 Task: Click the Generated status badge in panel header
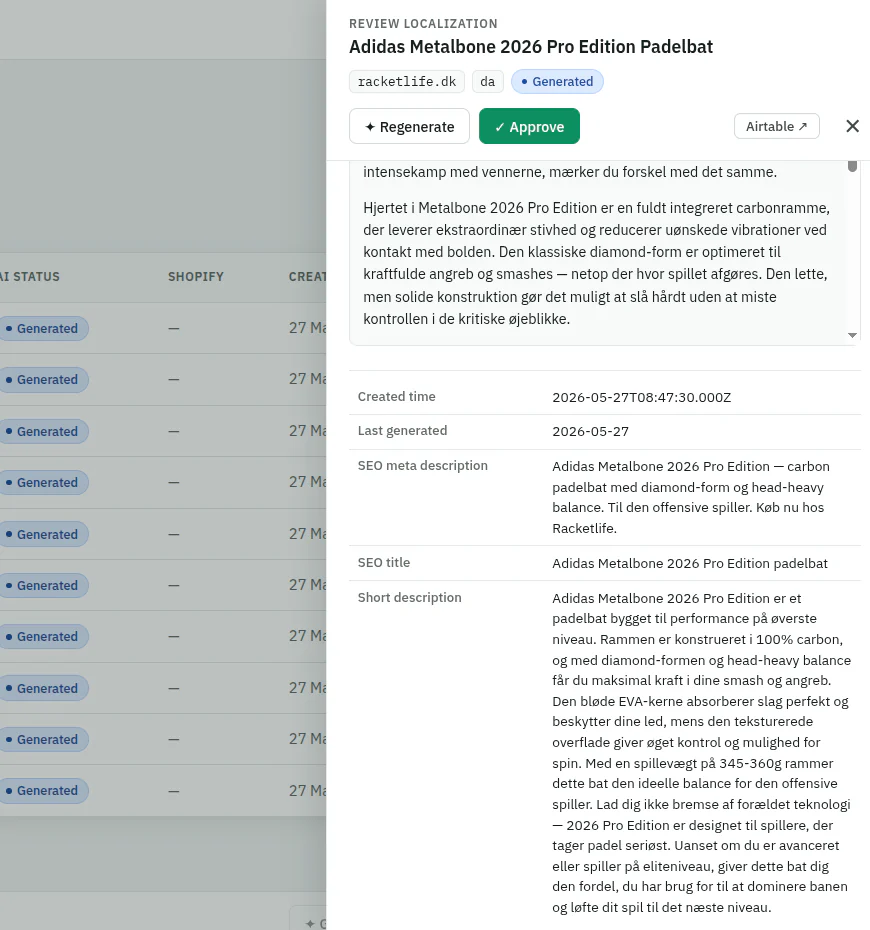[557, 81]
